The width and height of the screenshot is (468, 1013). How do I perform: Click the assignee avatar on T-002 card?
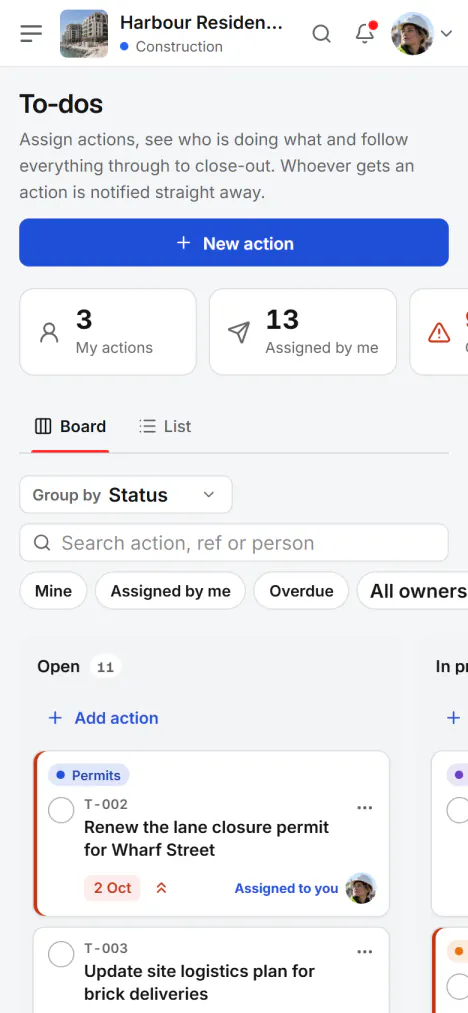tap(361, 888)
